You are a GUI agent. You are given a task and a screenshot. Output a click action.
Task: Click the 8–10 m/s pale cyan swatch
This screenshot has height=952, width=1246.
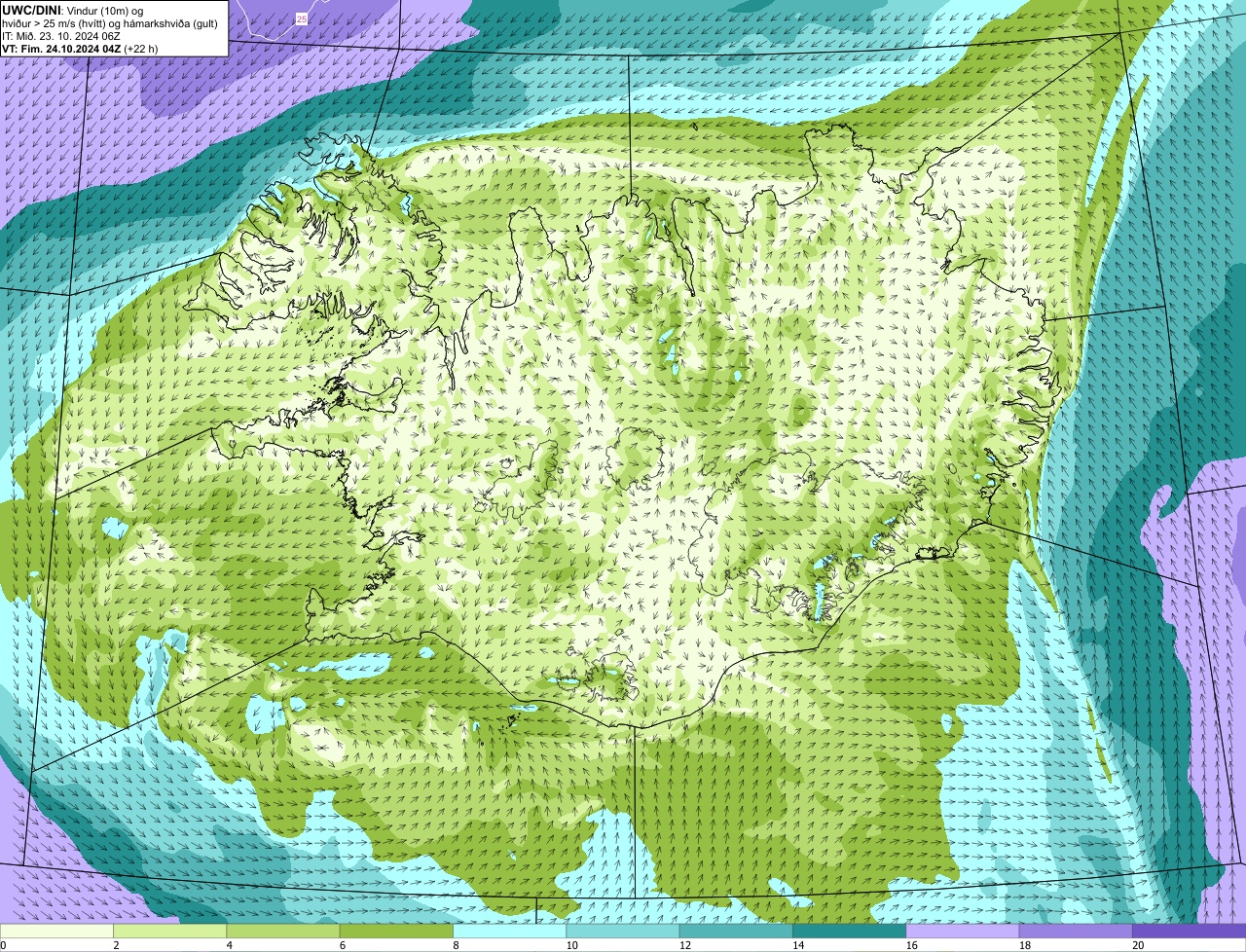pyautogui.click(x=510, y=932)
